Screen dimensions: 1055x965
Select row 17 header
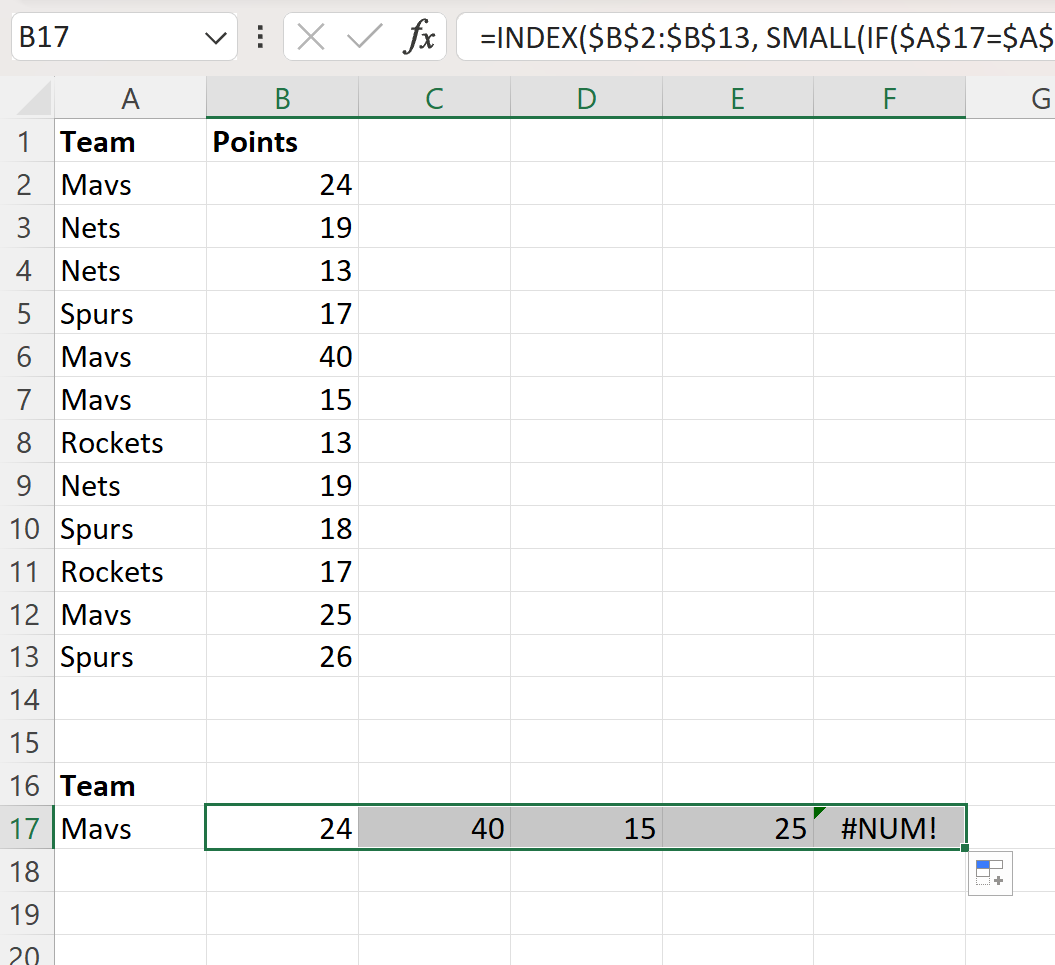(x=26, y=828)
